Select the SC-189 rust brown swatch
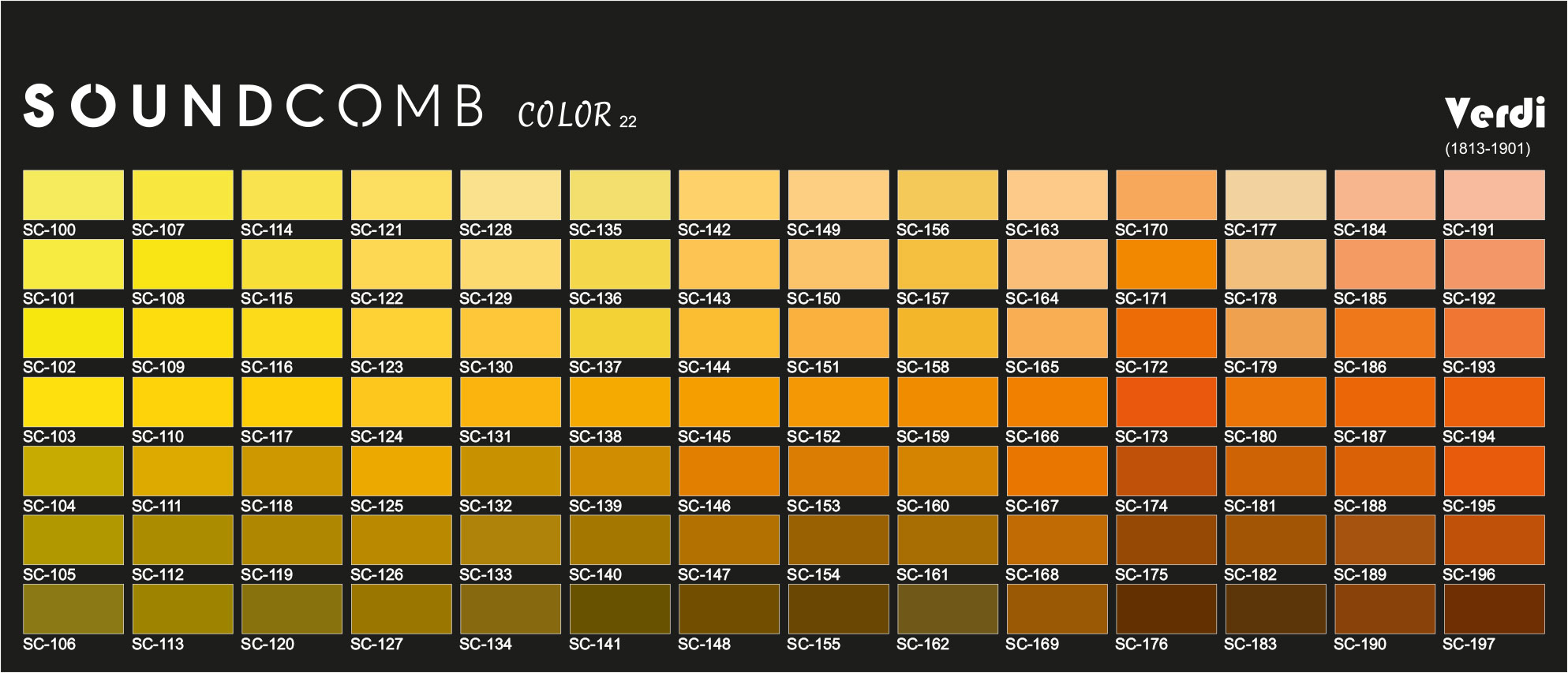The width and height of the screenshot is (1568, 673). point(1385,540)
